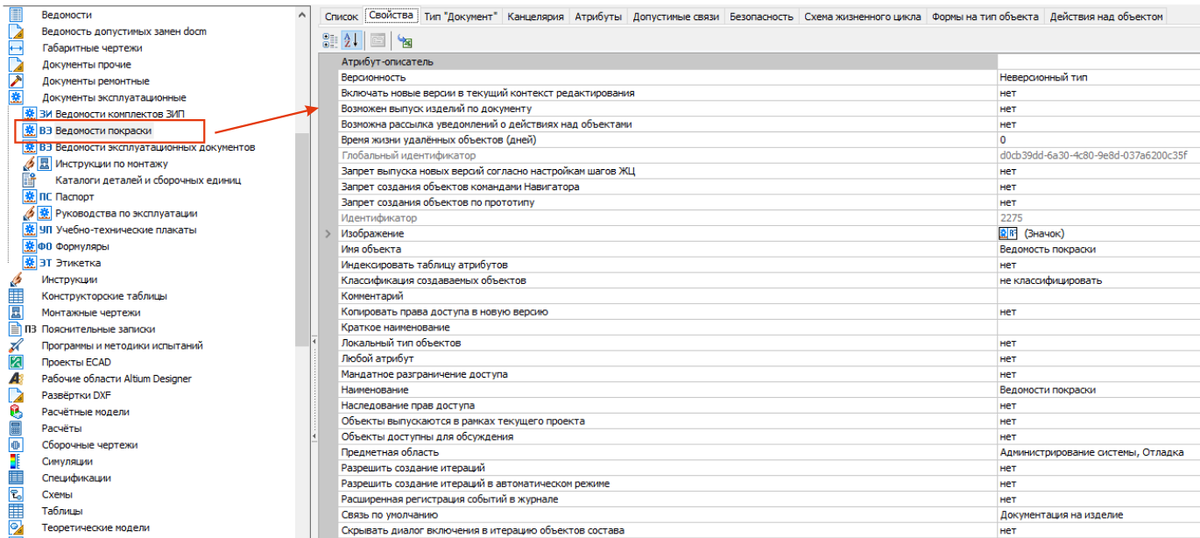Click icon next to Сборочные чертежи
The image size is (1200, 538).
16,444
